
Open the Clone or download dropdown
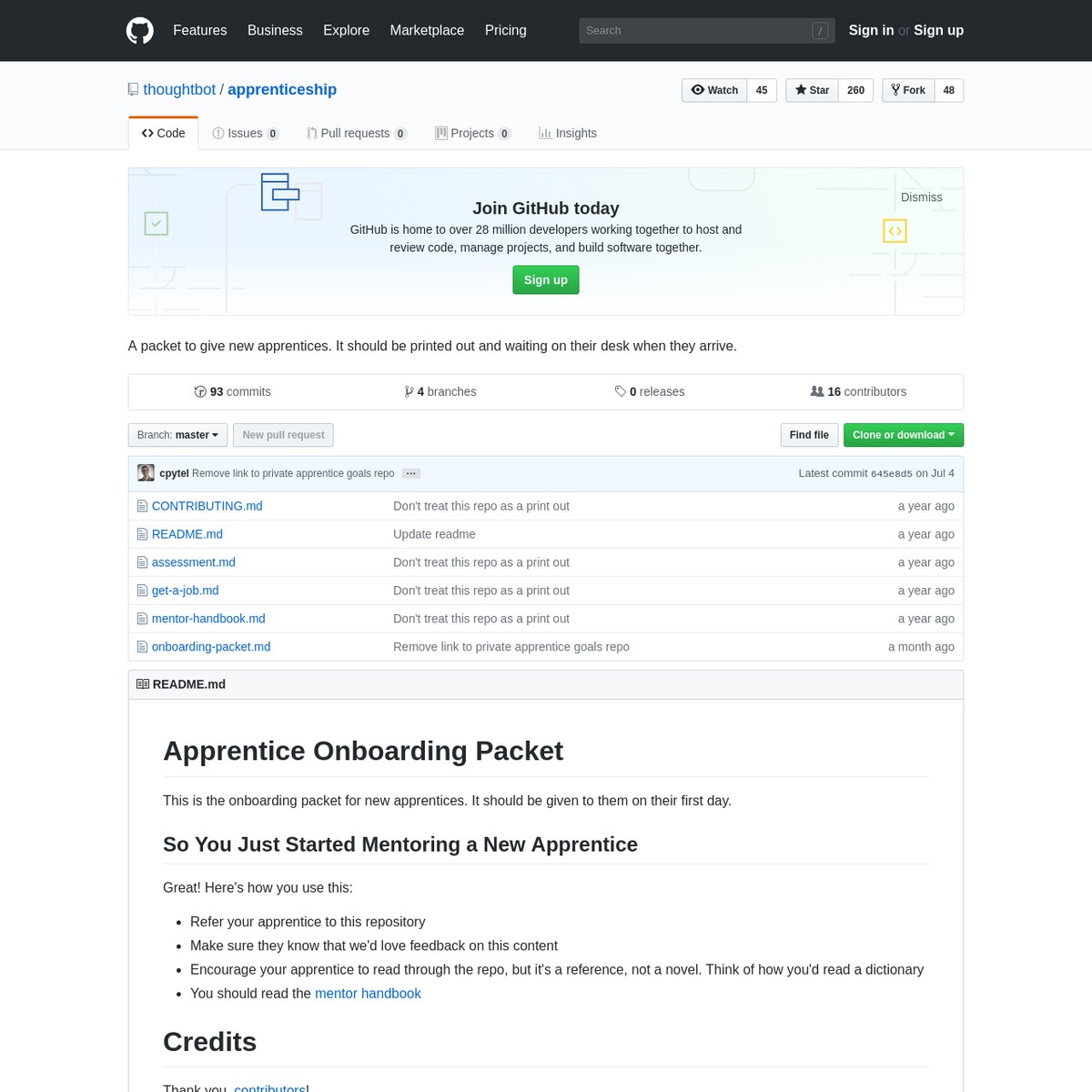click(x=903, y=435)
